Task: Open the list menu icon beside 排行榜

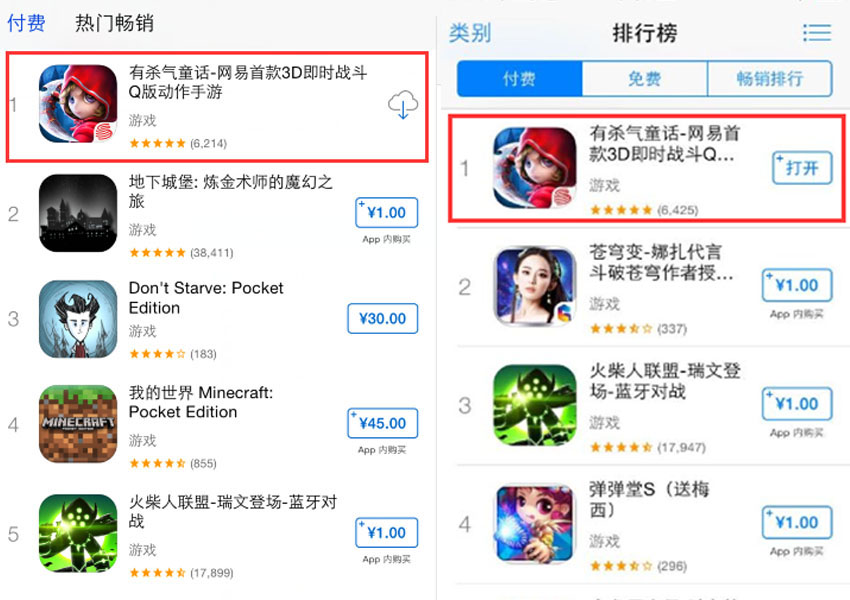Action: [x=816, y=33]
